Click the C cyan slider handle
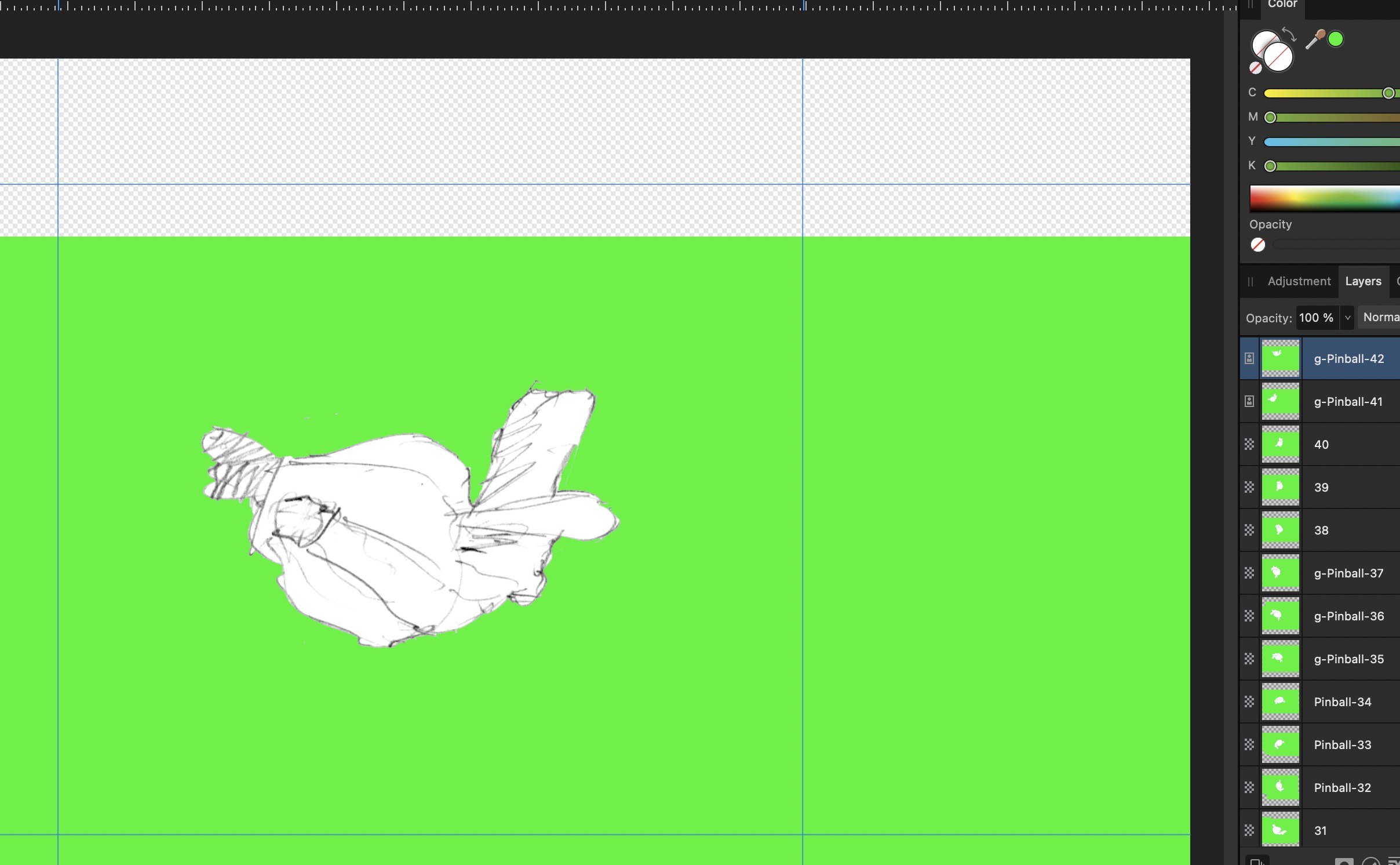The image size is (1400, 865). click(x=1388, y=93)
